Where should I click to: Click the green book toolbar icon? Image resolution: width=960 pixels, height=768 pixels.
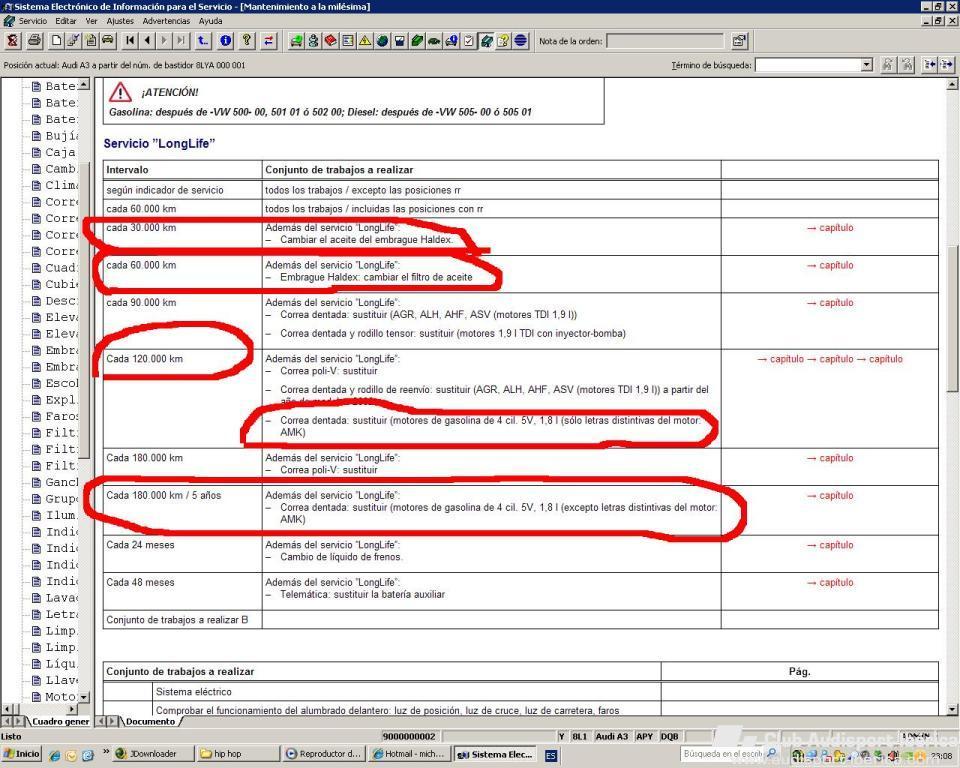tap(417, 41)
